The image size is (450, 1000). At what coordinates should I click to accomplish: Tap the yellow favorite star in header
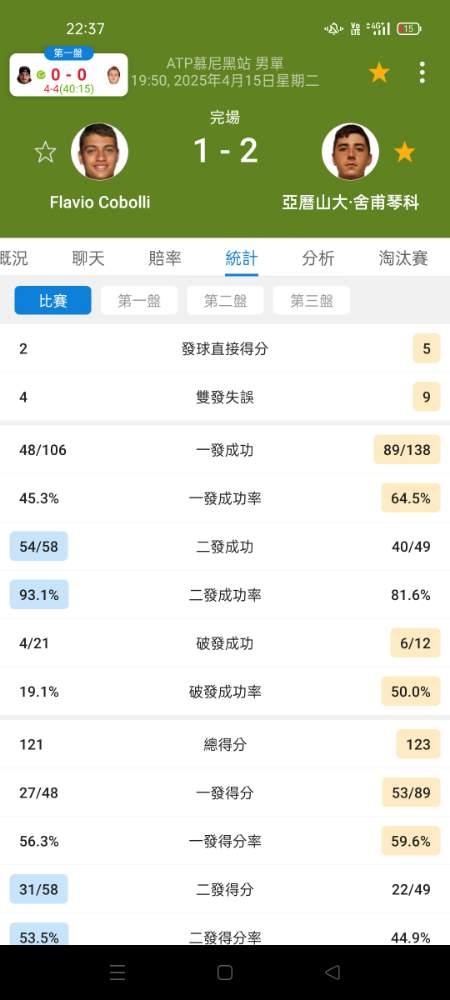click(379, 73)
